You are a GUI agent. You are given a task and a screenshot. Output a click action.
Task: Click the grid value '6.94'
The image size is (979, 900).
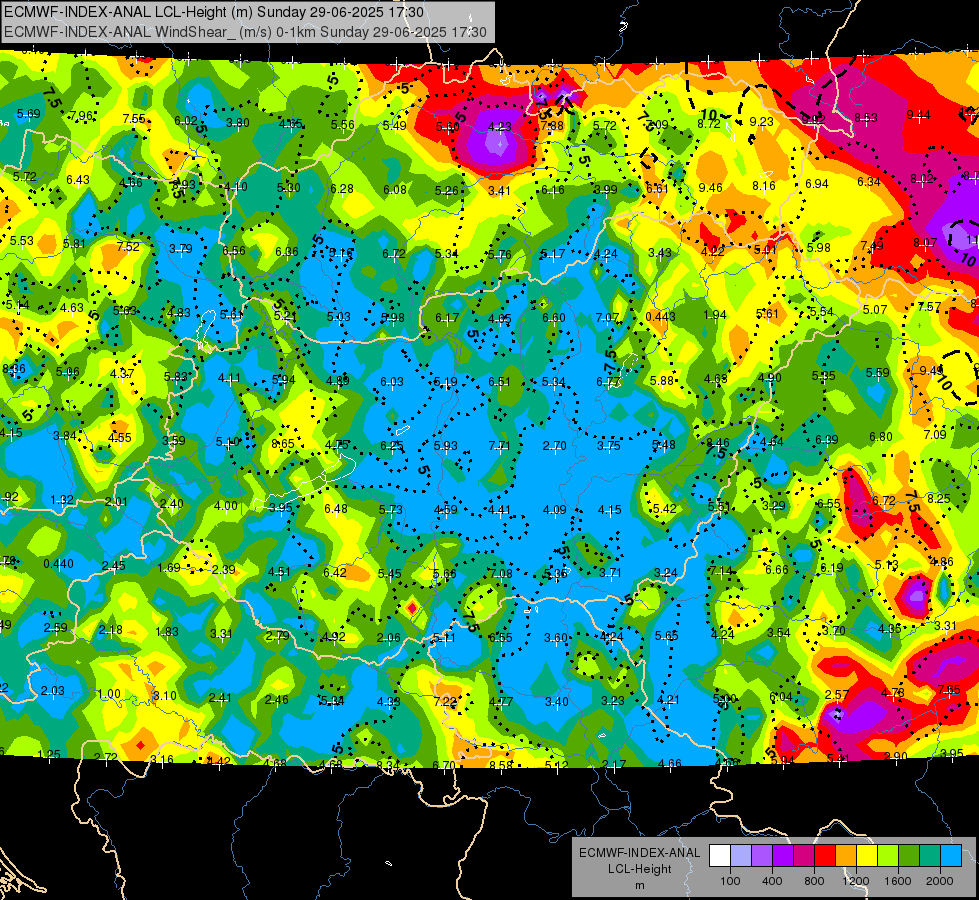pyautogui.click(x=817, y=184)
